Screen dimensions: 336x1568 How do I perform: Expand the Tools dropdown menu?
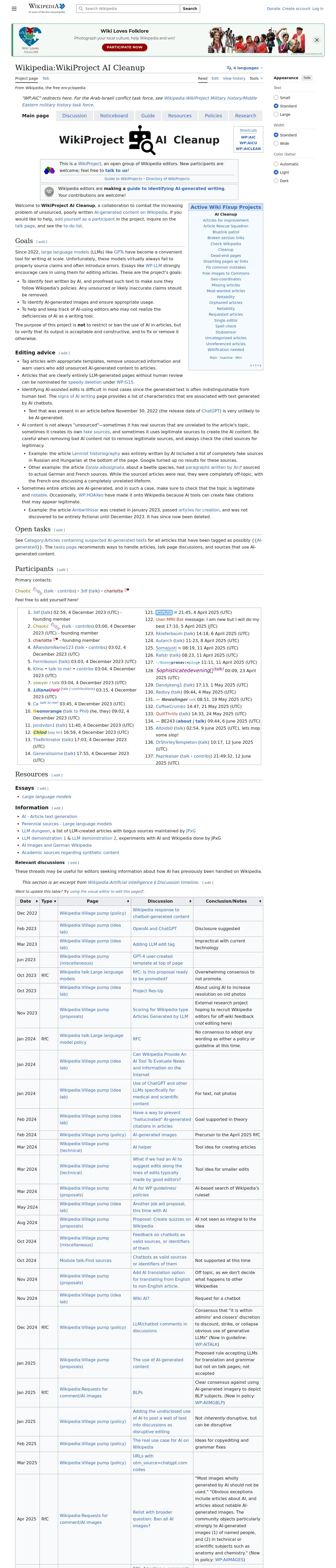tap(256, 78)
